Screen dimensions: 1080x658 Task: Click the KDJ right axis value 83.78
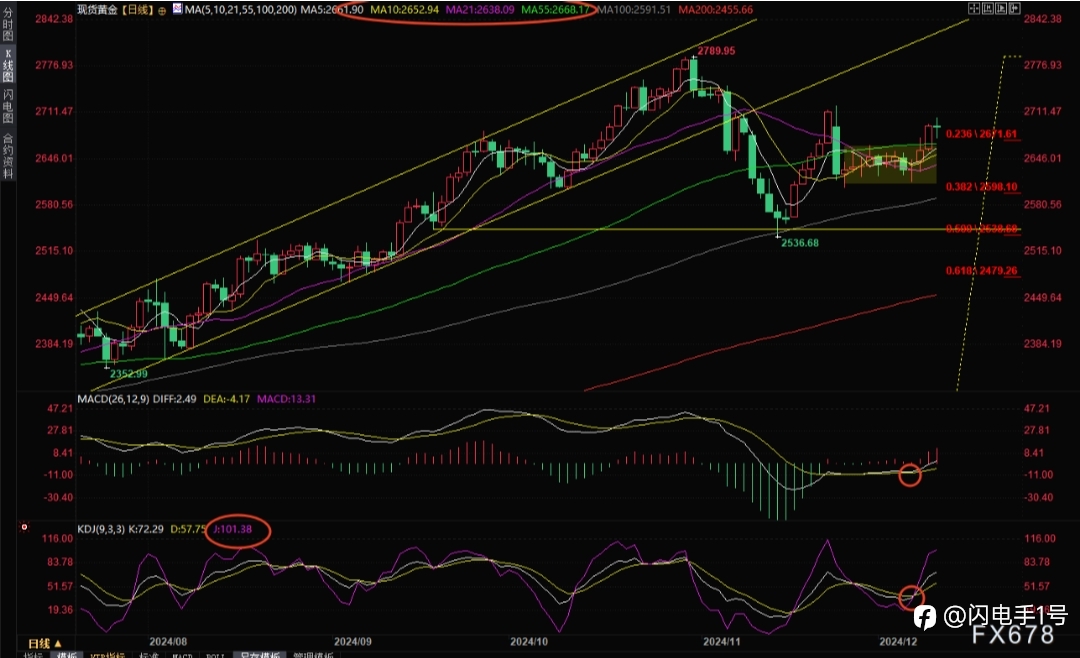tap(1037, 562)
